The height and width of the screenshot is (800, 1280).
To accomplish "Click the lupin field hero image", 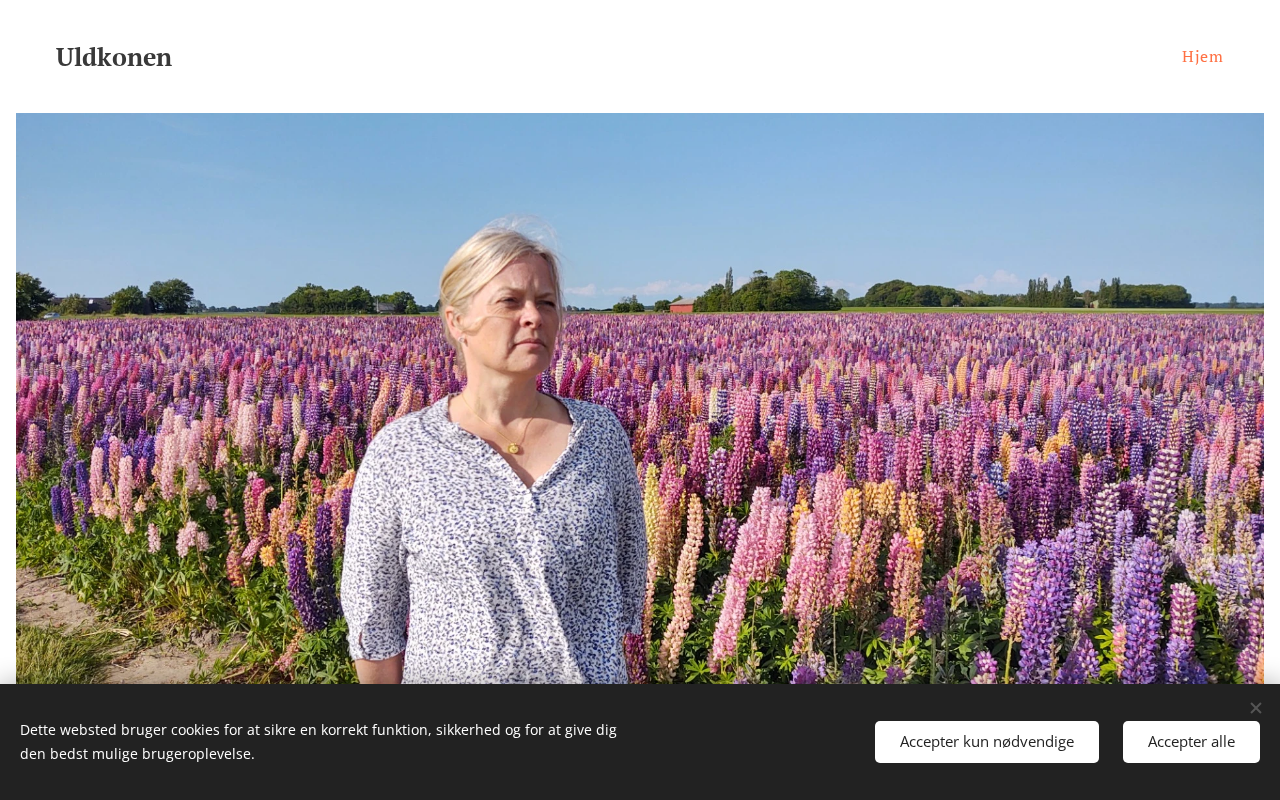I will [640, 398].
